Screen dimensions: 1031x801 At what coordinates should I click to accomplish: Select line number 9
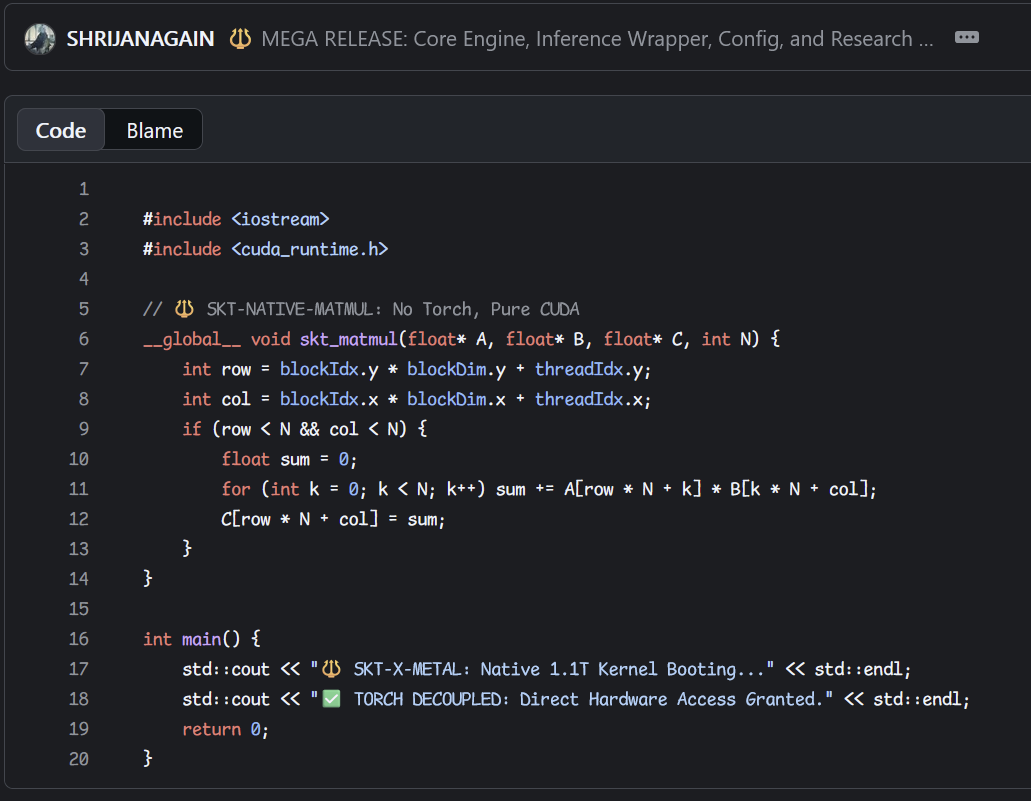click(x=84, y=429)
